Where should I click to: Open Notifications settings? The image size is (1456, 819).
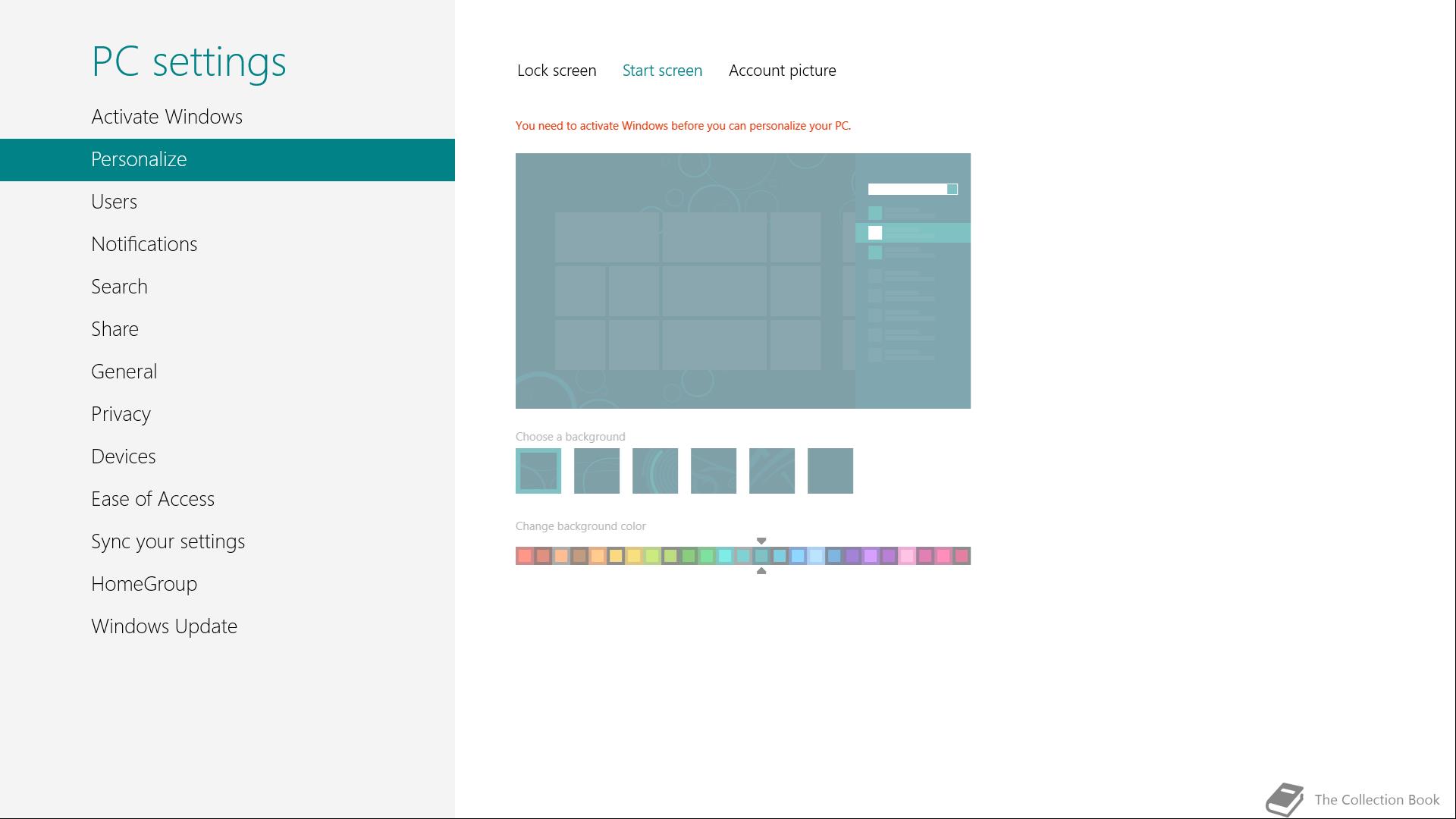pos(144,244)
